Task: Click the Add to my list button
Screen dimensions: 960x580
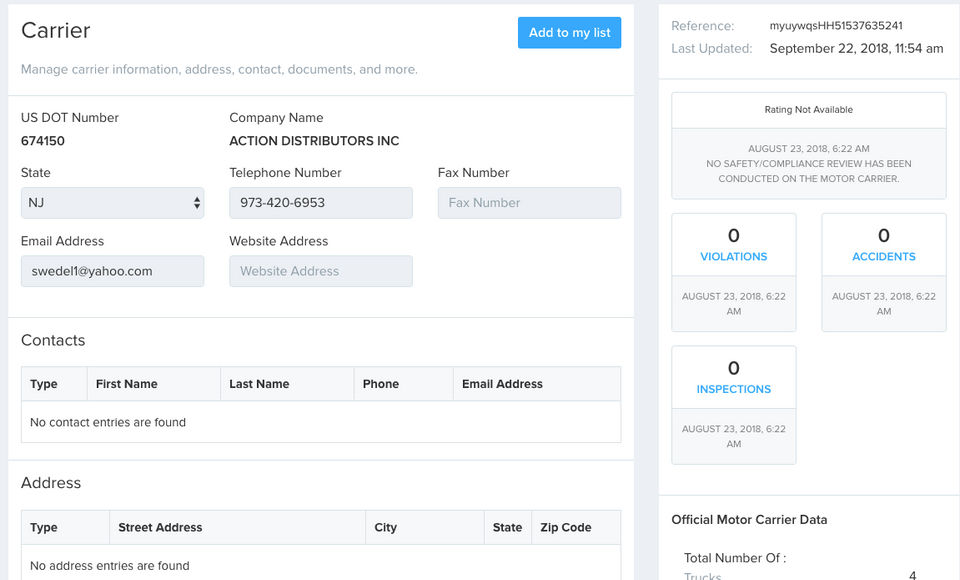Action: coord(569,32)
